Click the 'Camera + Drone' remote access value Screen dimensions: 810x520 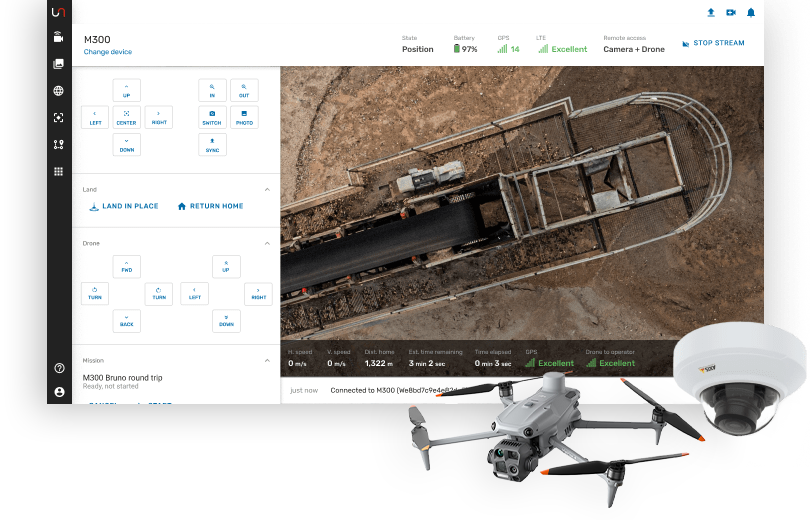[634, 49]
